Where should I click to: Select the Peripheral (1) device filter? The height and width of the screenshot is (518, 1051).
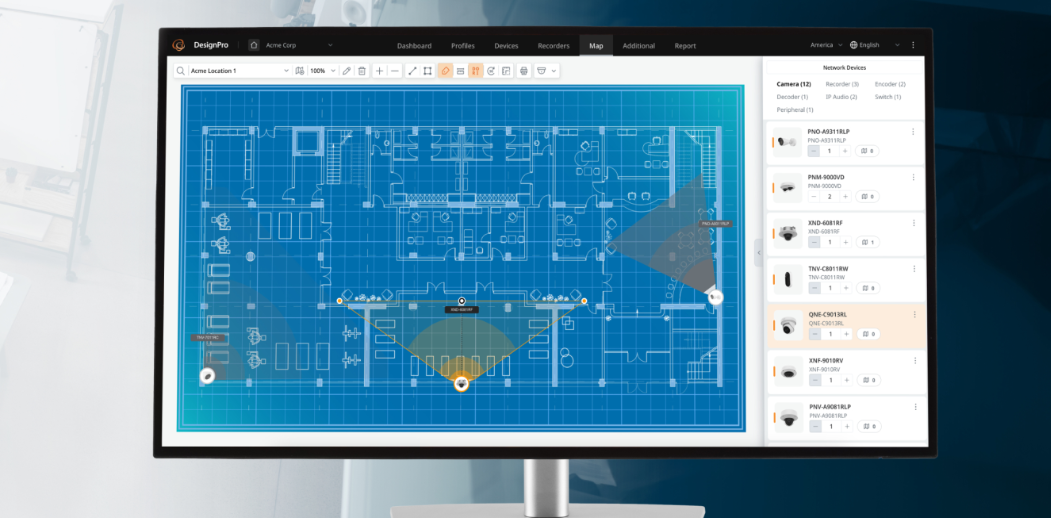[795, 110]
